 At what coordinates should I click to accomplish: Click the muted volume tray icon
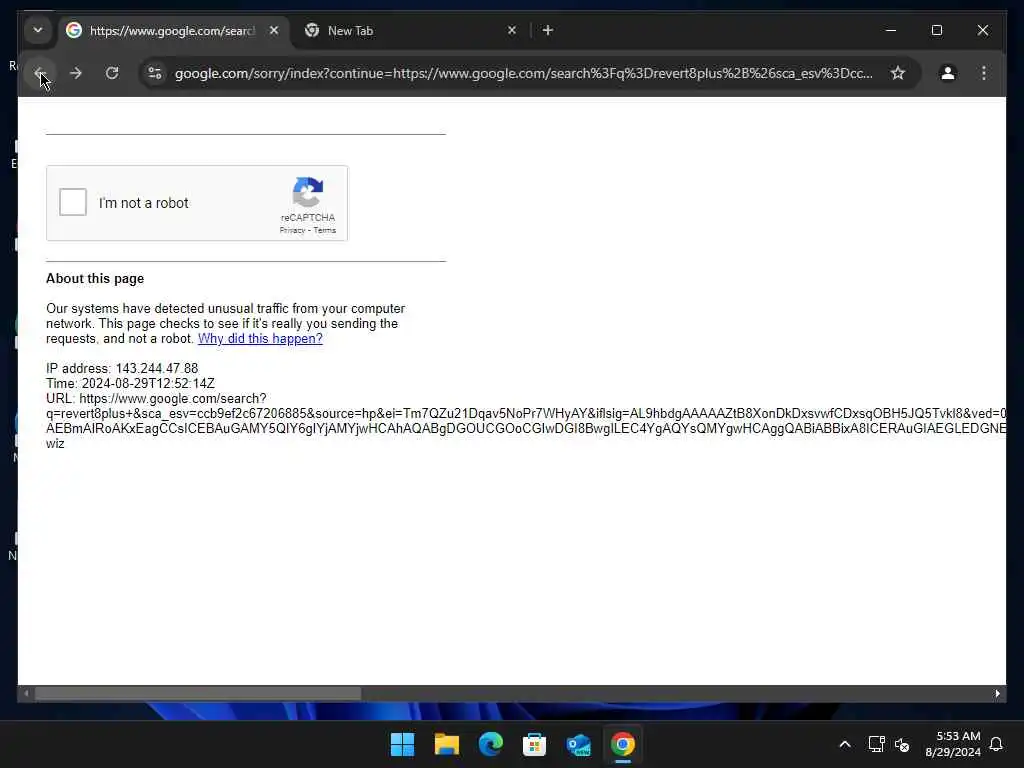tap(903, 744)
